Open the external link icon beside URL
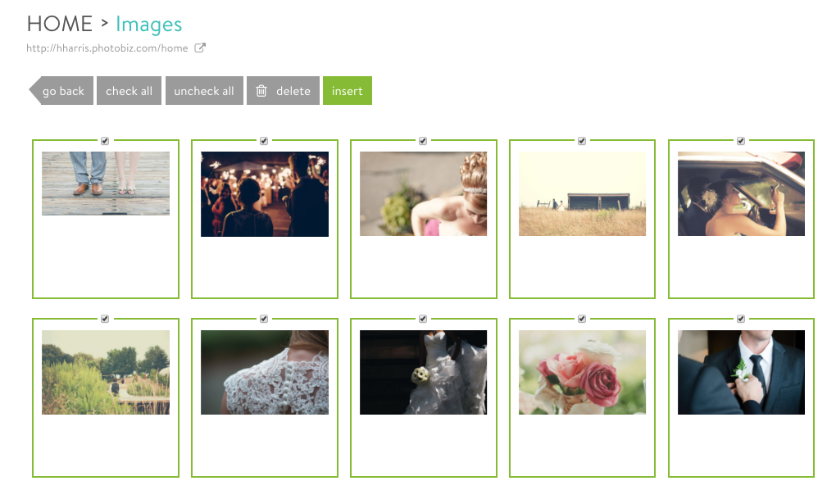Image resolution: width=827 pixels, height=490 pixels. pos(200,48)
